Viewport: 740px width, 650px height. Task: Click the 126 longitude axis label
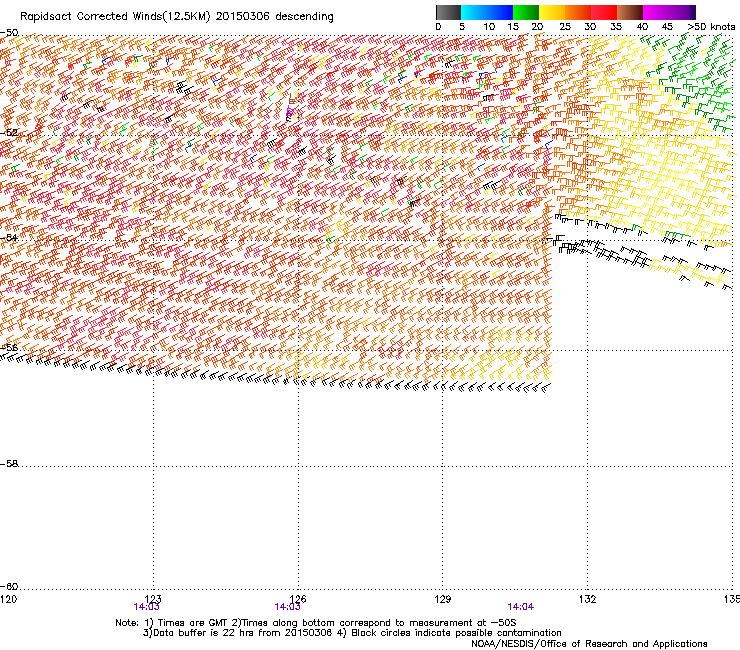coord(298,599)
